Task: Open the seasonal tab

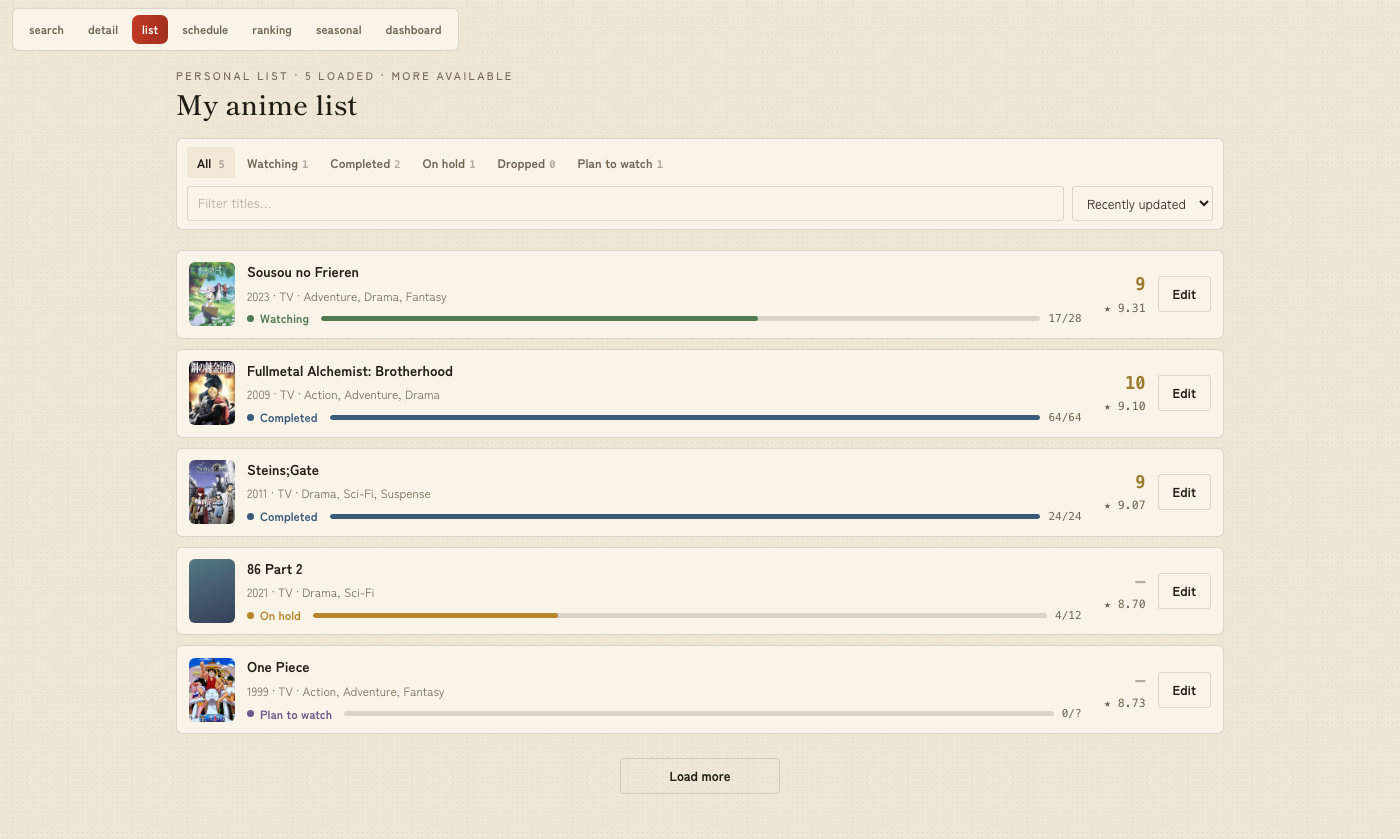Action: (x=339, y=30)
